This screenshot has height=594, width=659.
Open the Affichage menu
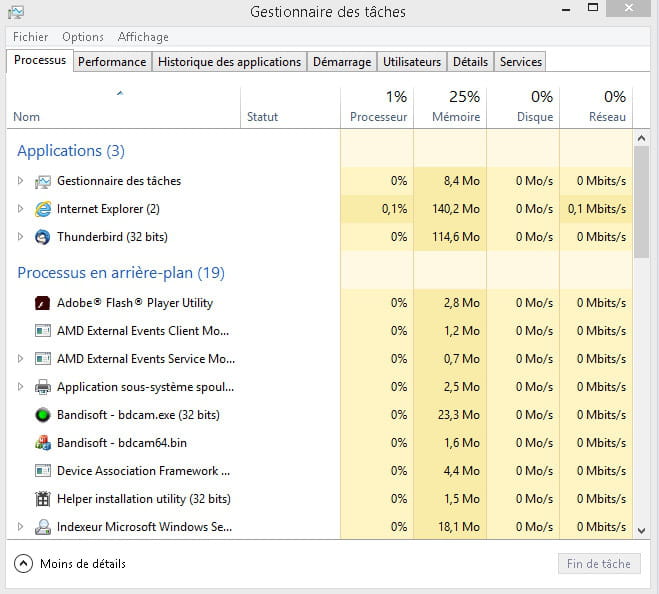pos(143,37)
